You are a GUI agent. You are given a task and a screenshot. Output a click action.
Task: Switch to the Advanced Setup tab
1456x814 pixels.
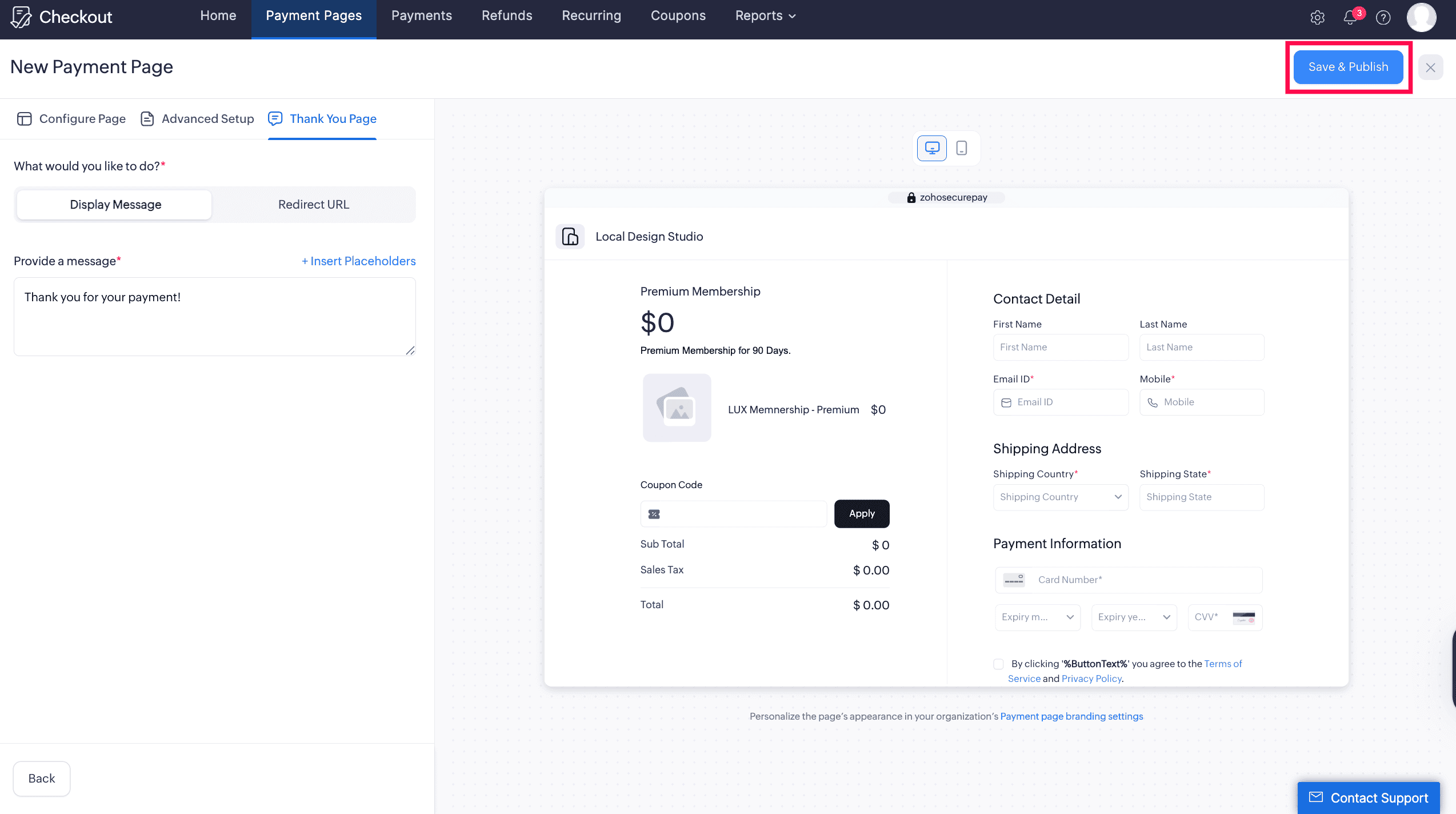point(196,118)
